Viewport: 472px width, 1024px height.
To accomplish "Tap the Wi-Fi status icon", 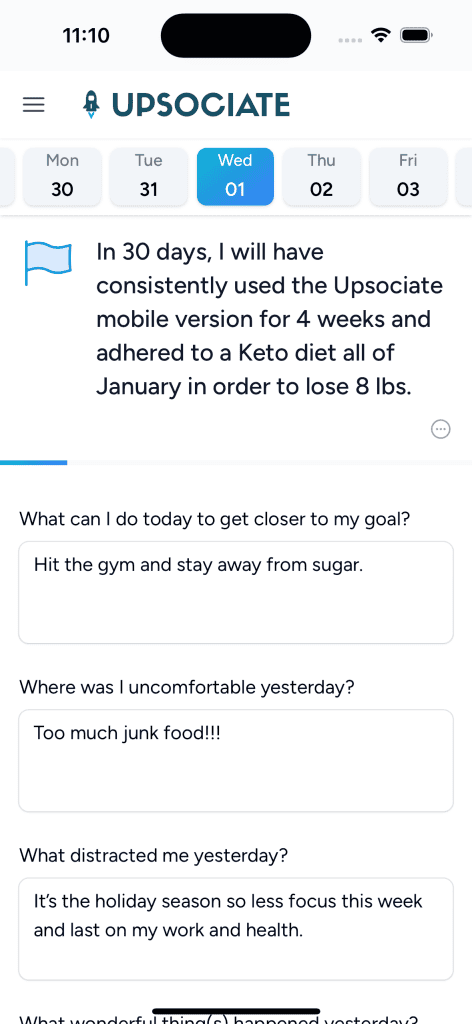I will click(380, 35).
